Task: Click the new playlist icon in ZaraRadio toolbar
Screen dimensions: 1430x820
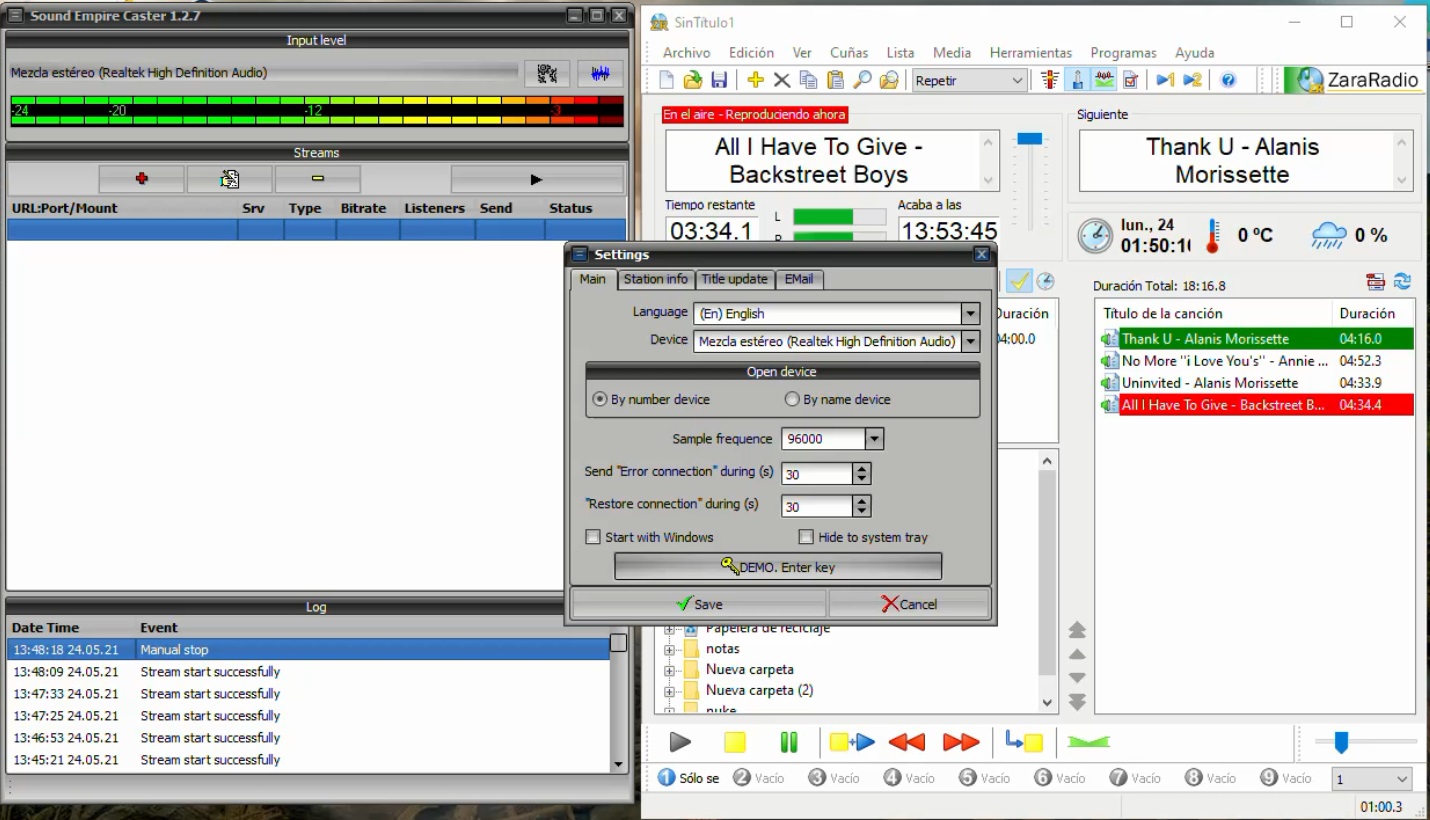Action: [667, 80]
